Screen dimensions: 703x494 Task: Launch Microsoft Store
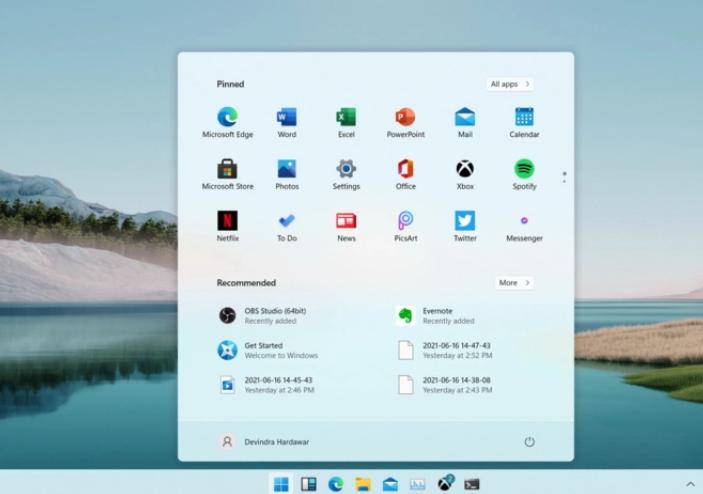point(227,174)
